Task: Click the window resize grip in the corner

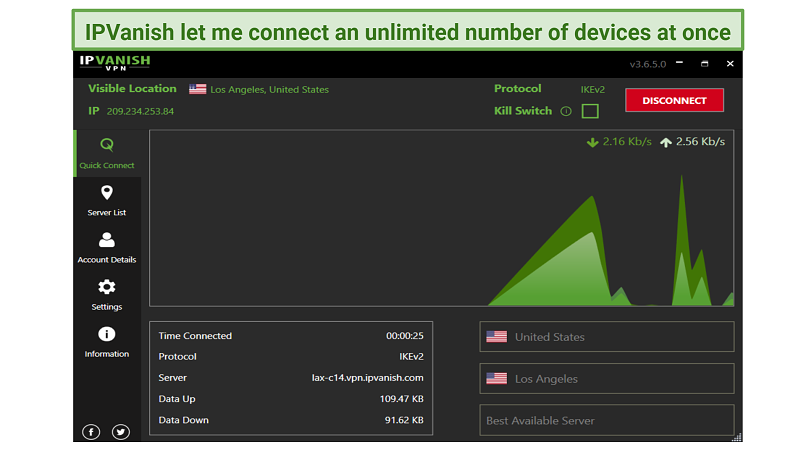Action: point(737,437)
